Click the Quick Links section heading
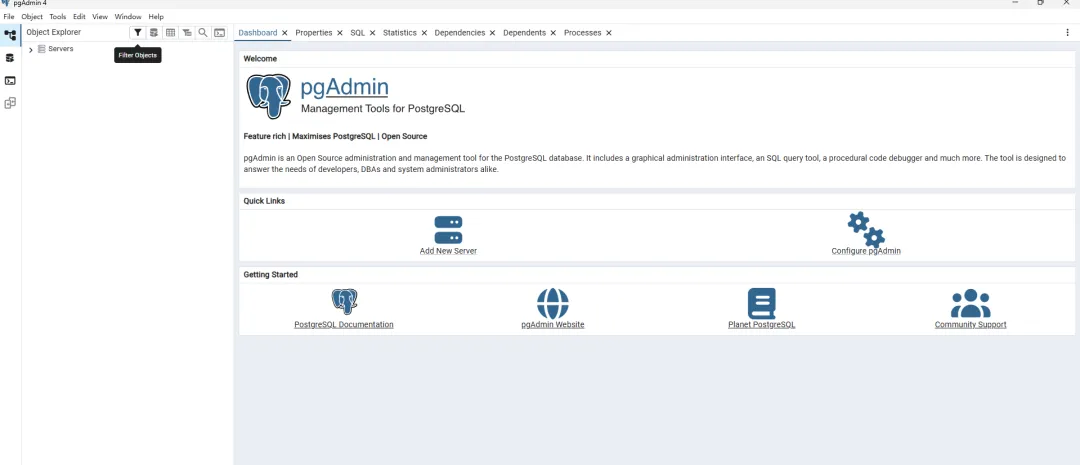This screenshot has width=1080, height=465. tap(264, 201)
